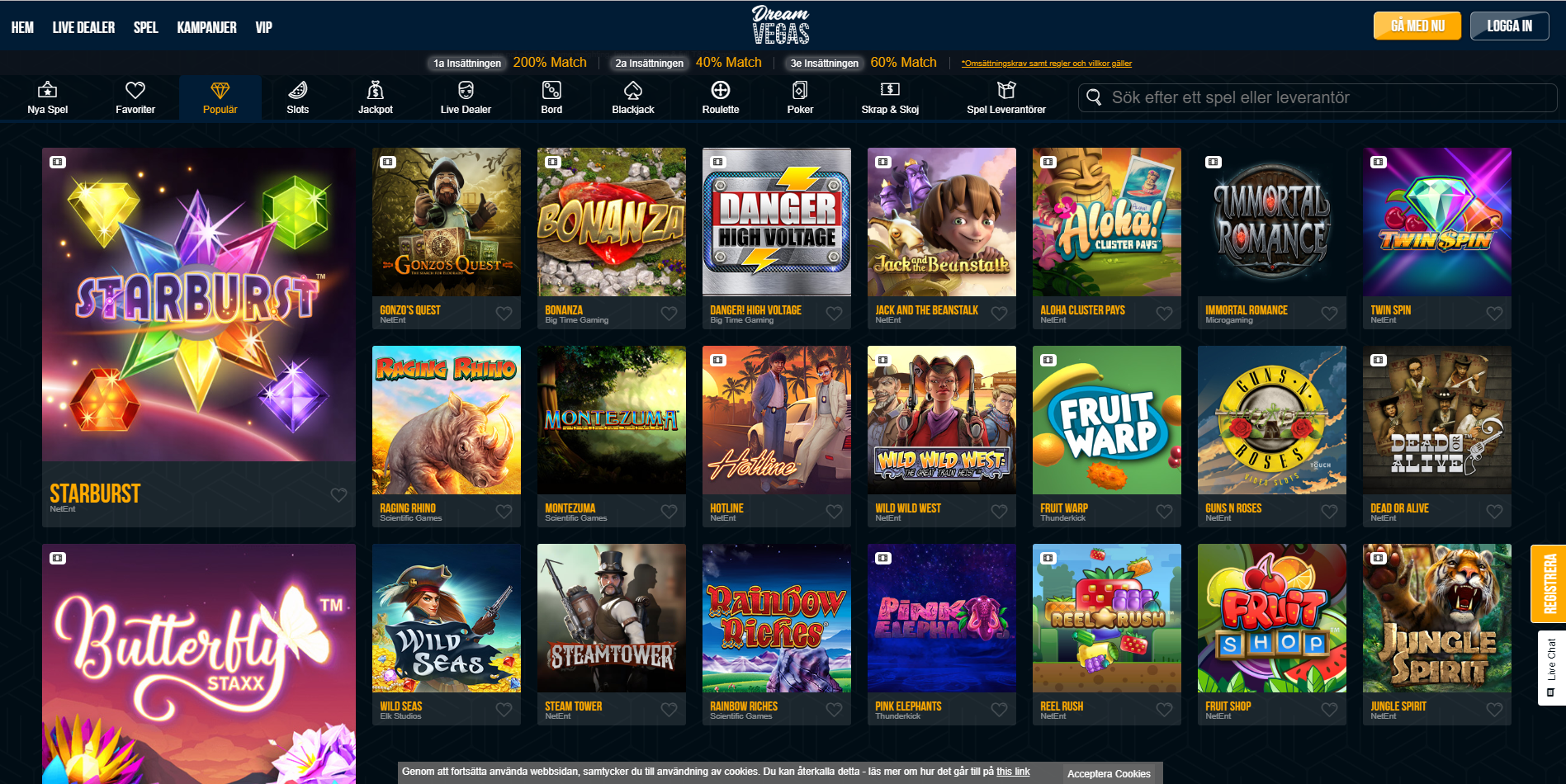Click the Gå Med Nu button
The image size is (1566, 784).
point(1417,26)
